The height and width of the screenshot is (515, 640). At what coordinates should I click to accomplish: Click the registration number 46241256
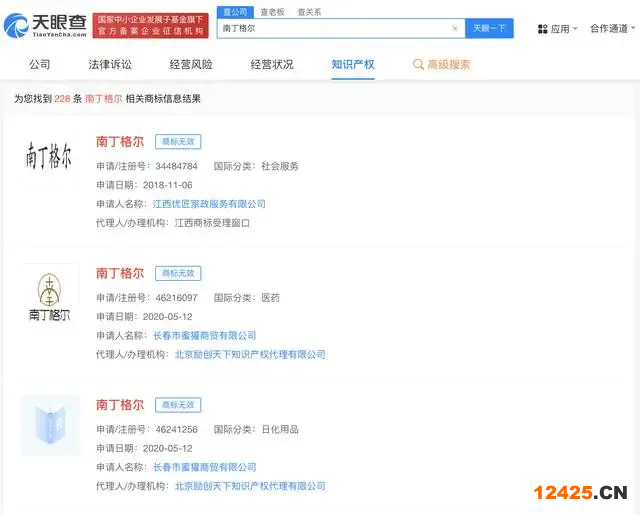176,429
